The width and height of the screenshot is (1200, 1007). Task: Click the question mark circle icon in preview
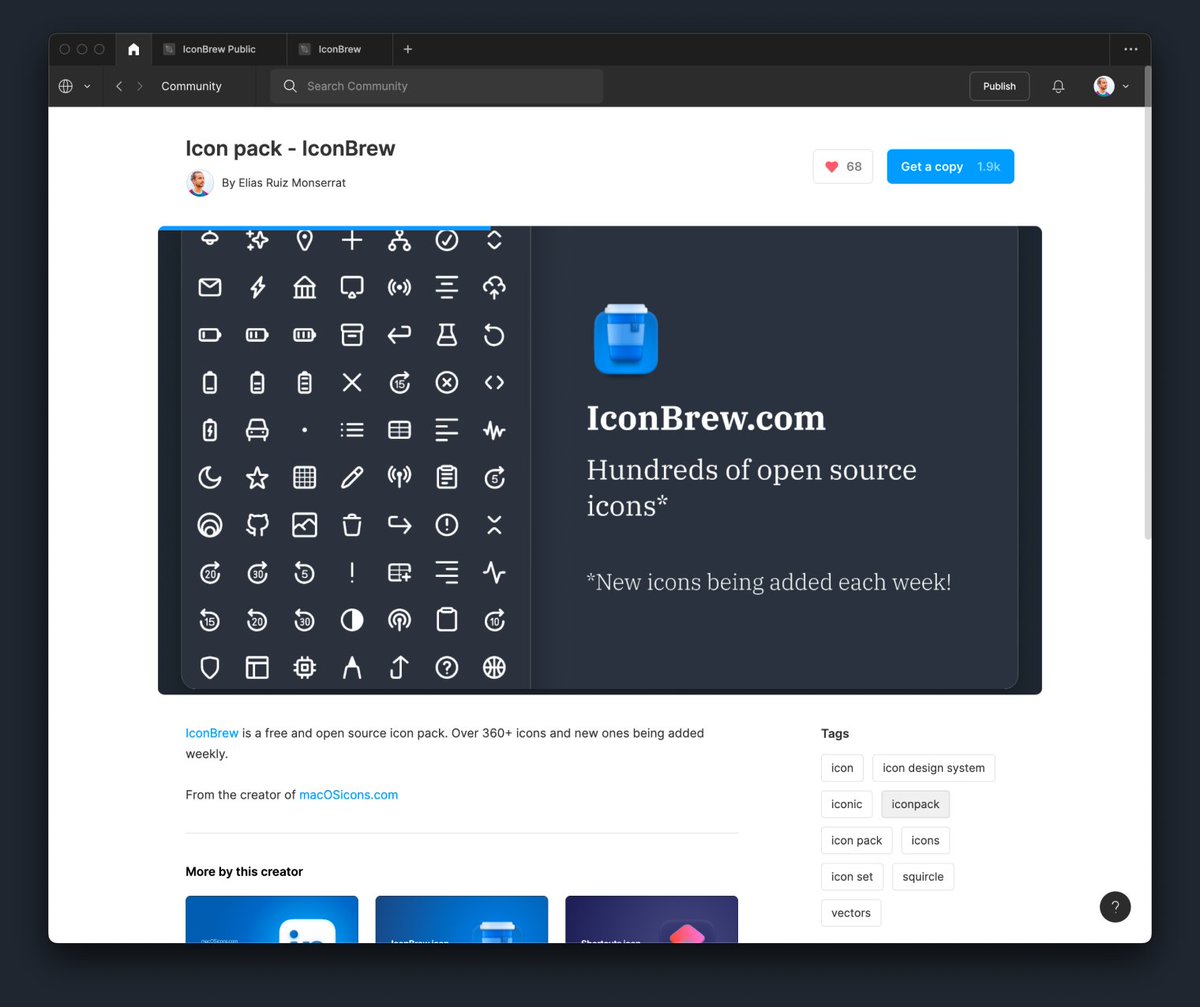click(447, 667)
